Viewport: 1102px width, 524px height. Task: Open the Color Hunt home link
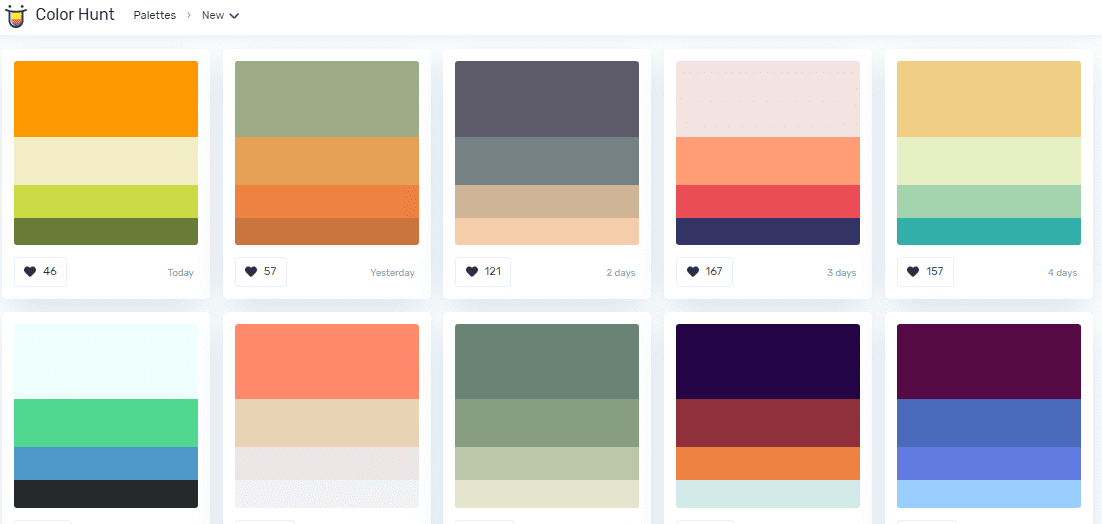click(75, 14)
